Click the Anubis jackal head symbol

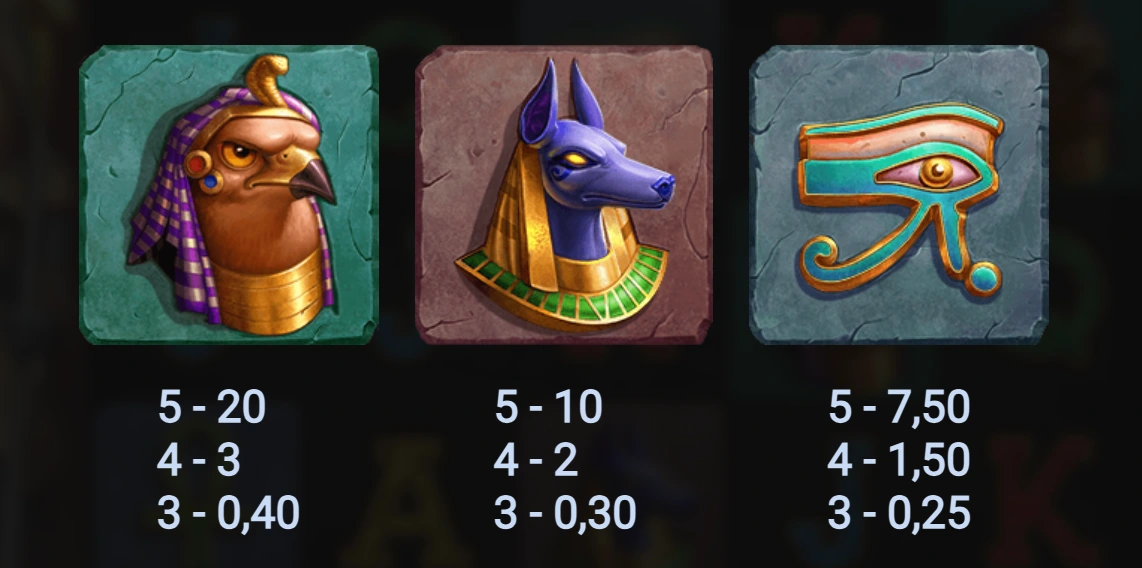pyautogui.click(x=564, y=194)
